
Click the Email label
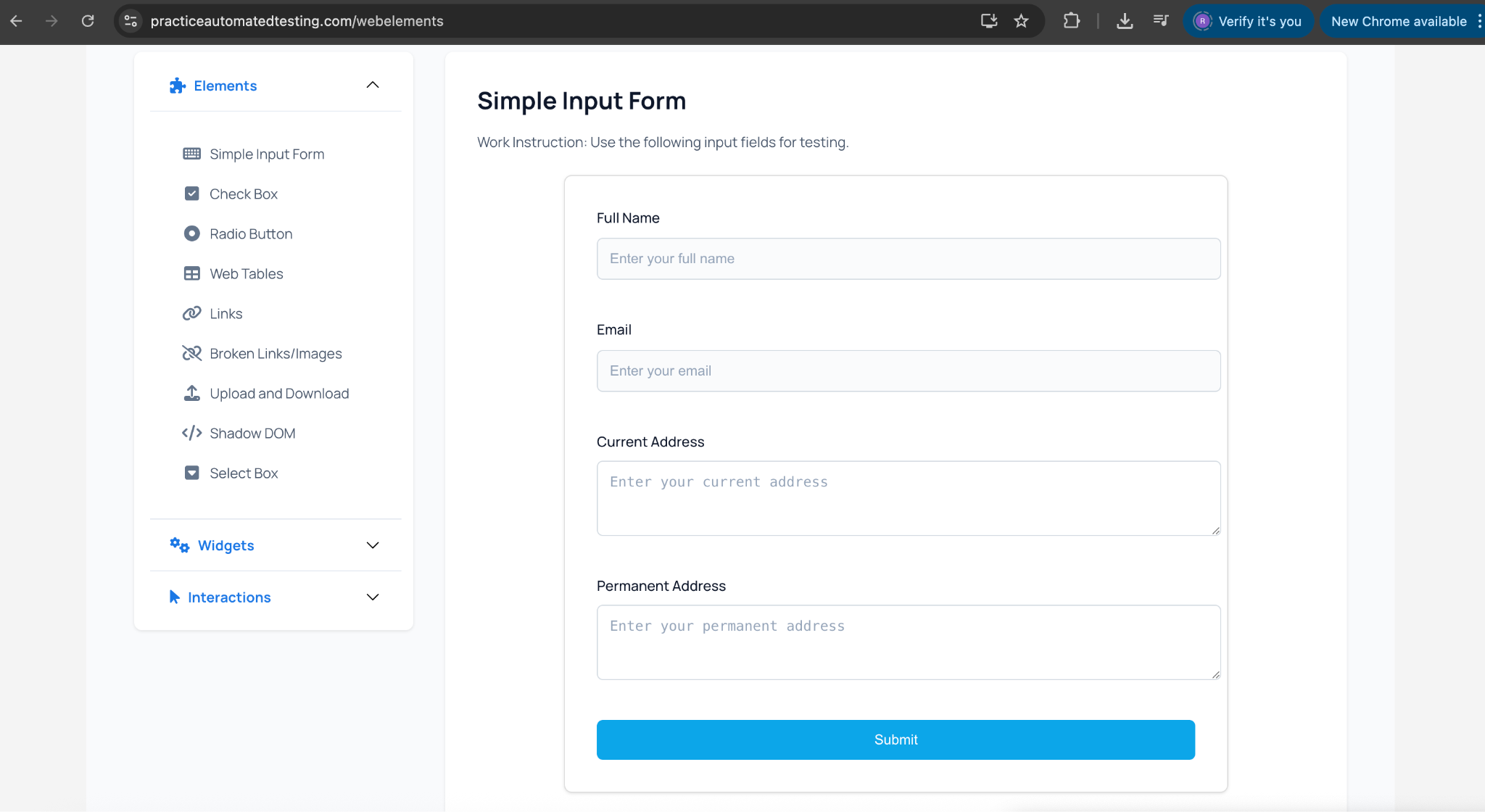point(614,329)
